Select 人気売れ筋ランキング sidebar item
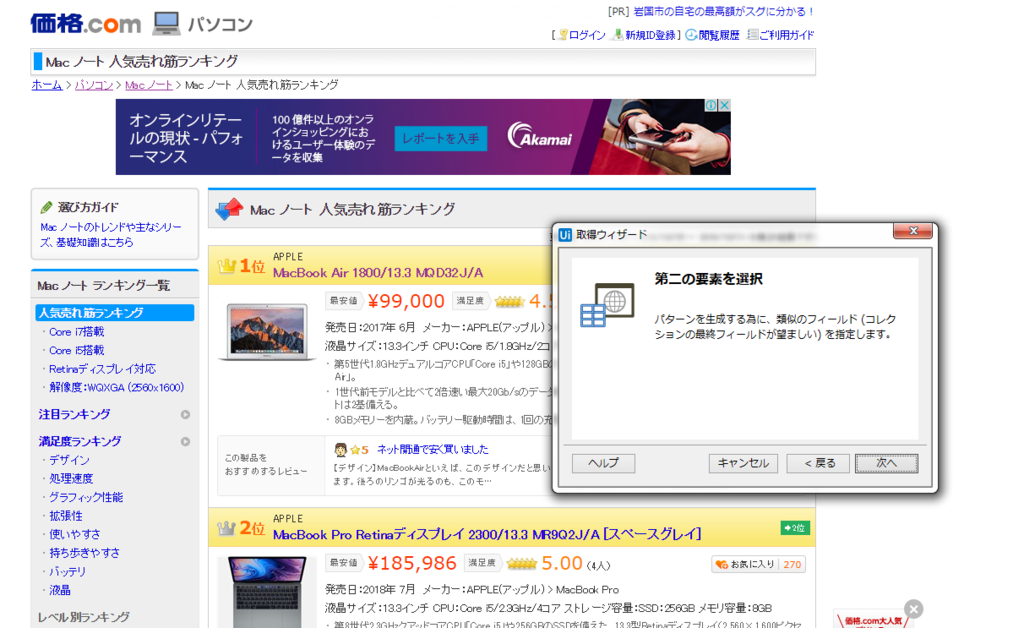This screenshot has height=628, width=1024. [x=114, y=313]
